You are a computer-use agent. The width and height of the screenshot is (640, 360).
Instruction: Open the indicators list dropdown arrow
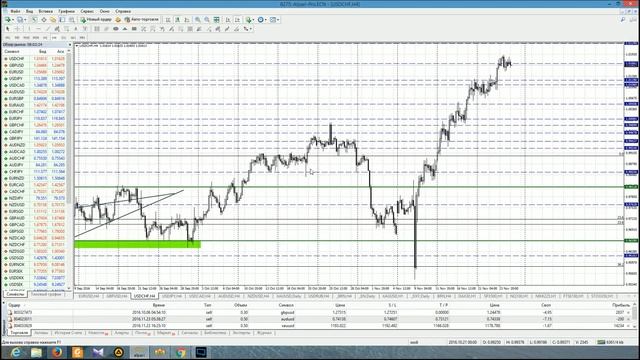pyautogui.click(x=253, y=20)
